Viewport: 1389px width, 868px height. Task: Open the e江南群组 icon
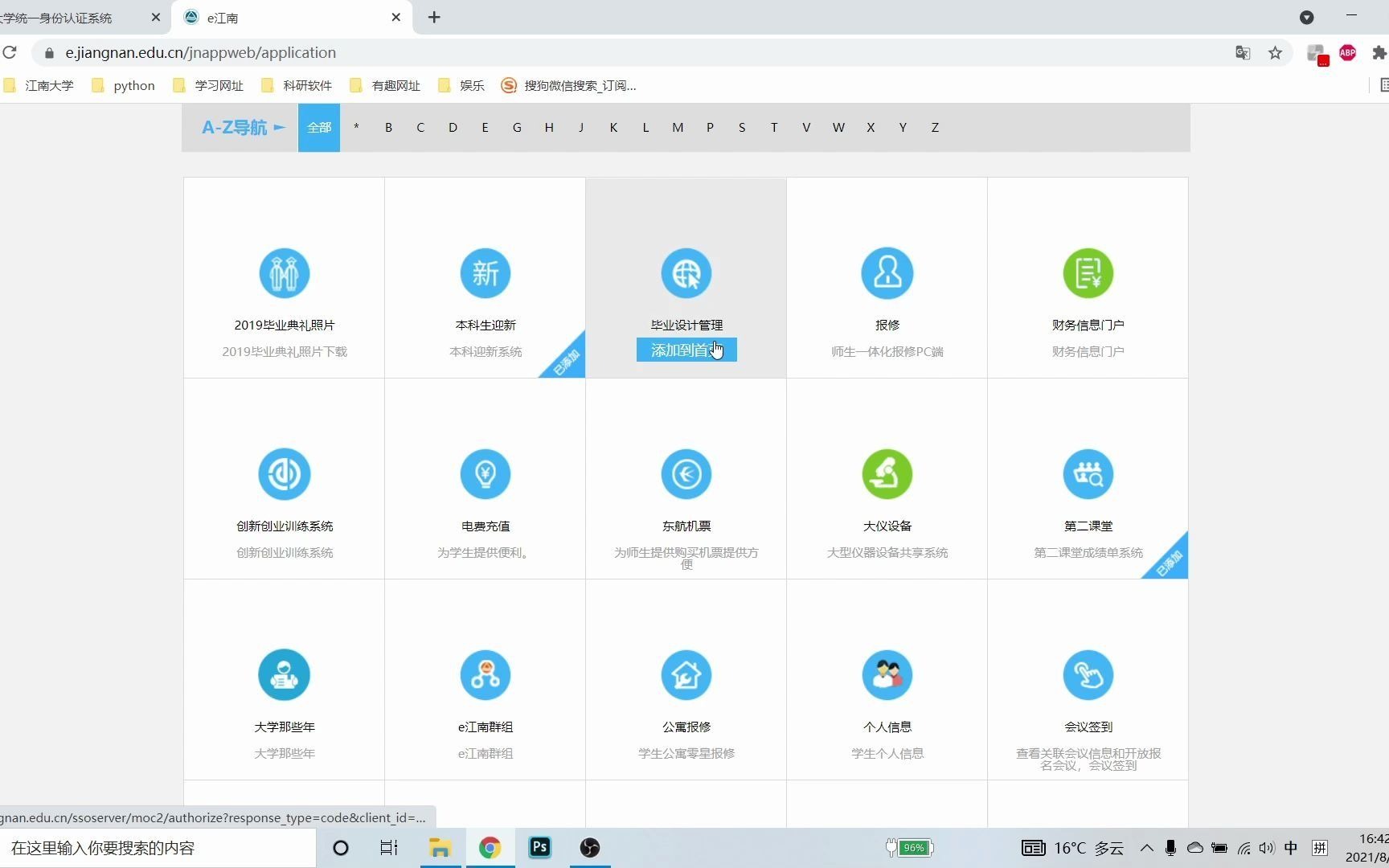pos(486,675)
